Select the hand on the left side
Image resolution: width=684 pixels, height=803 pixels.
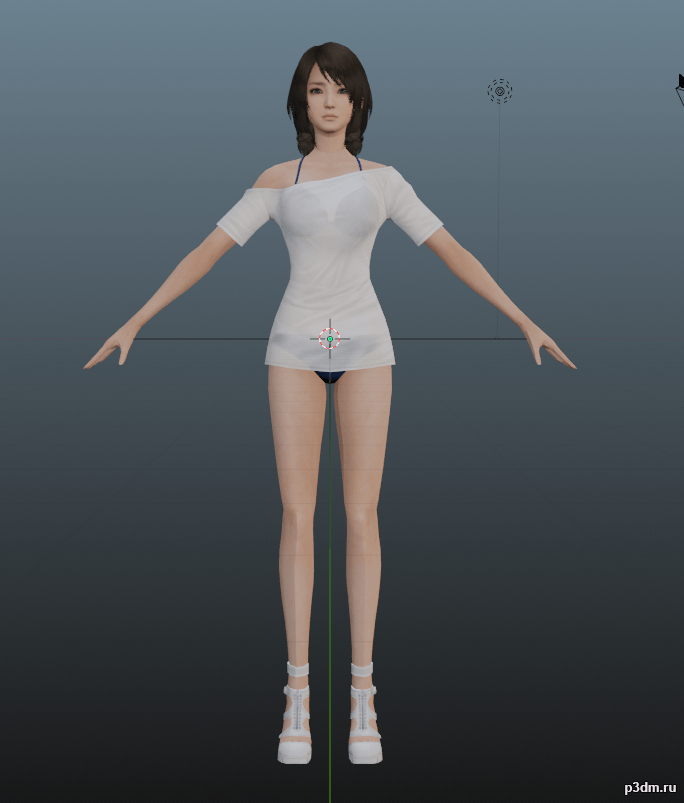tap(107, 354)
